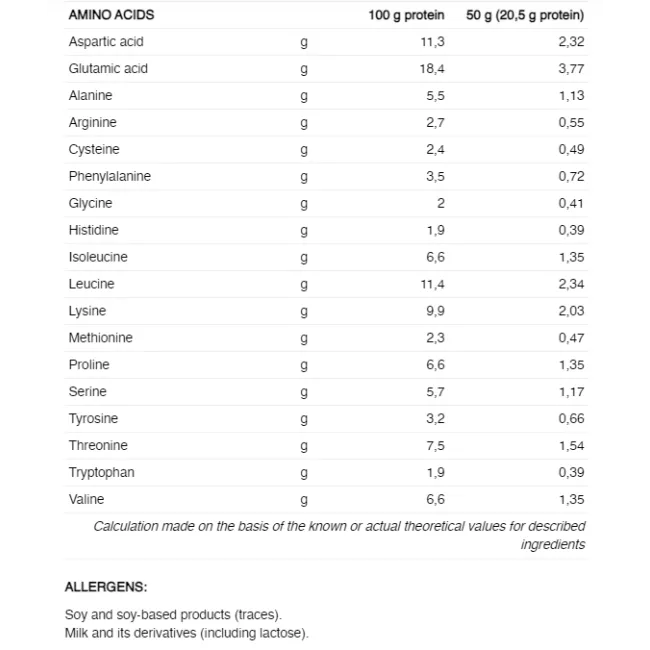Select the Aspartic acid row label
Viewport: 650px width, 650px height.
(106, 42)
